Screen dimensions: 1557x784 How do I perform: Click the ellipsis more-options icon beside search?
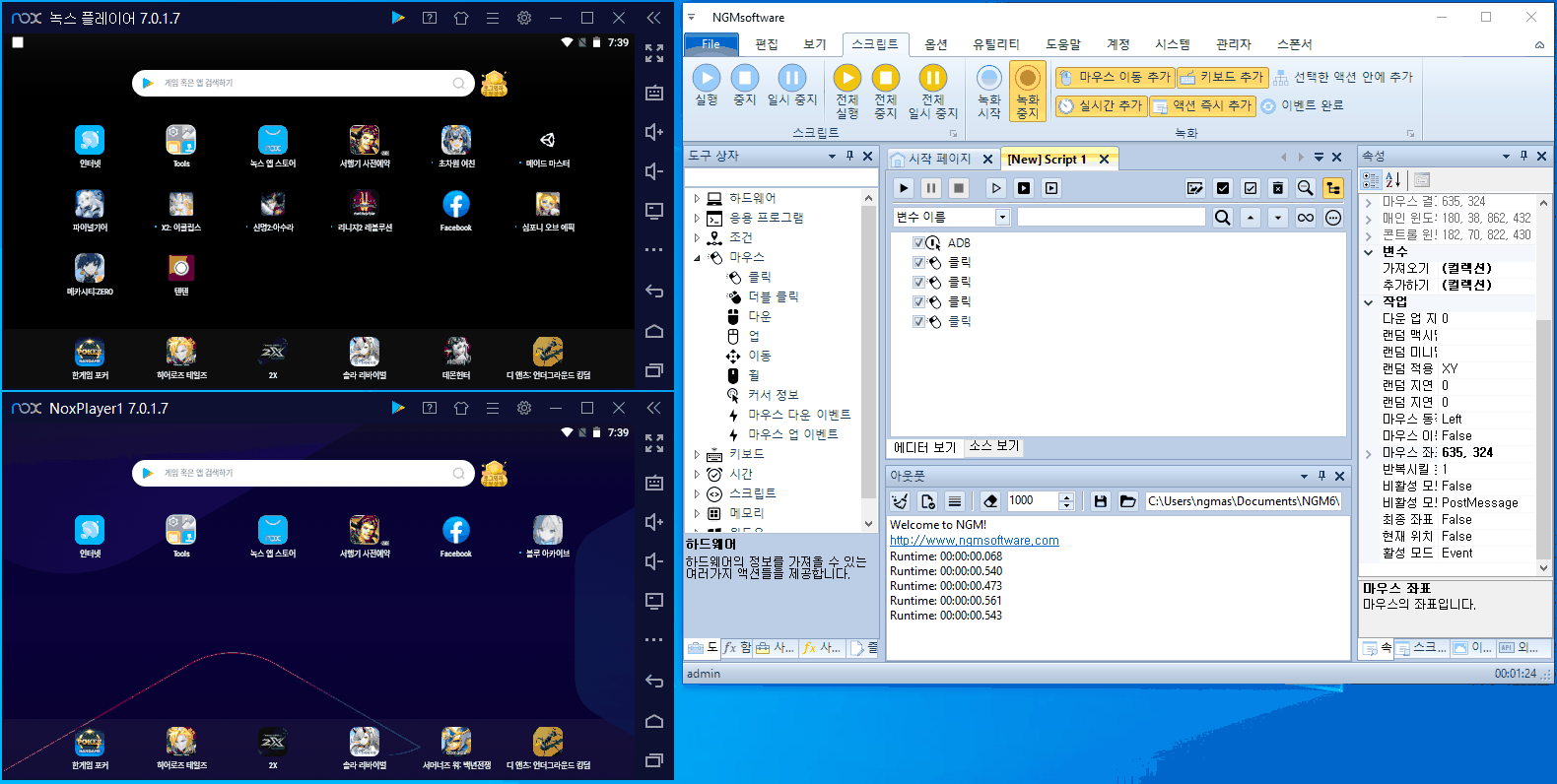point(1333,218)
